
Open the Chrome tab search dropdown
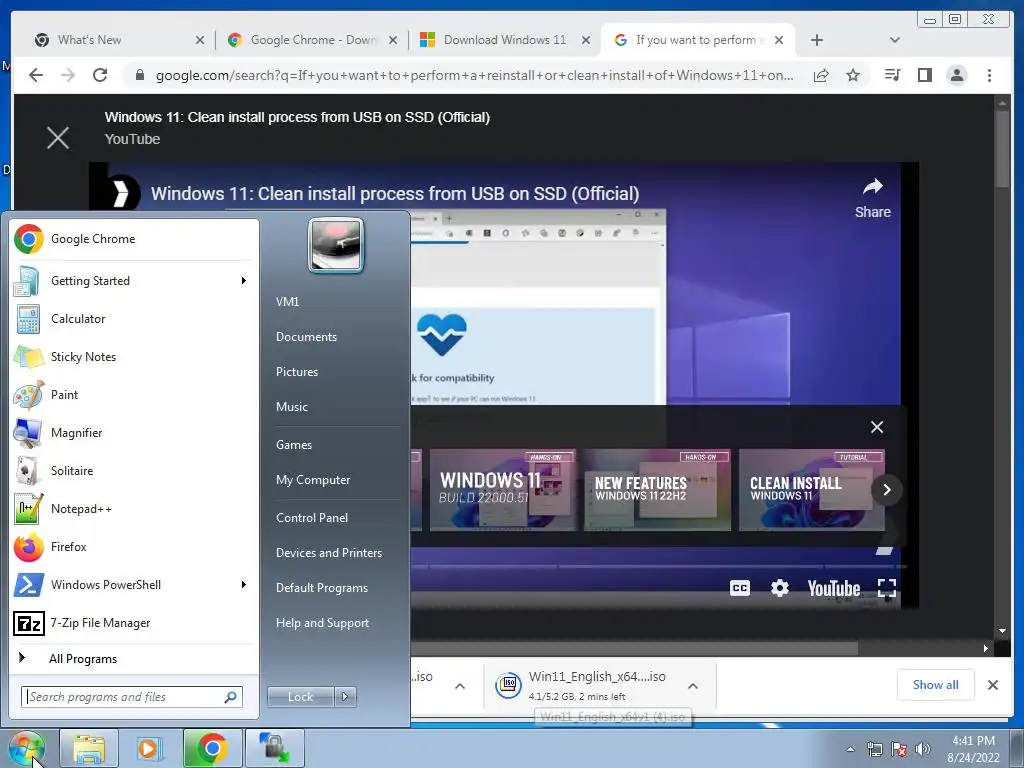[x=895, y=40]
